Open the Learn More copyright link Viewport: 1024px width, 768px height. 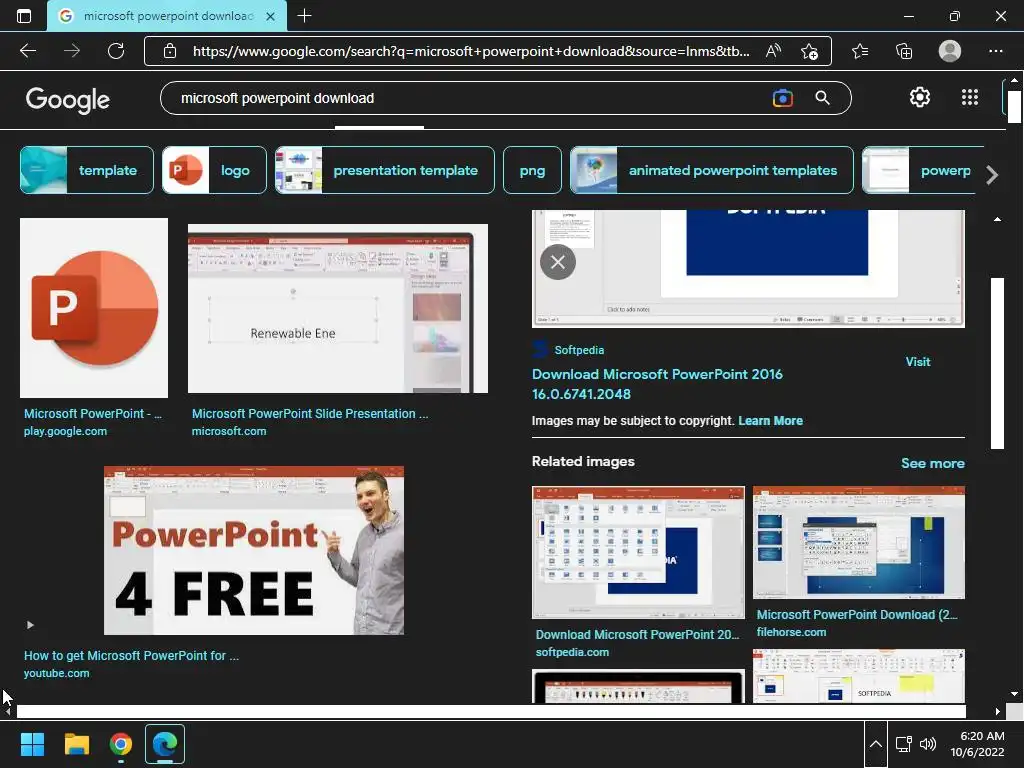point(770,421)
